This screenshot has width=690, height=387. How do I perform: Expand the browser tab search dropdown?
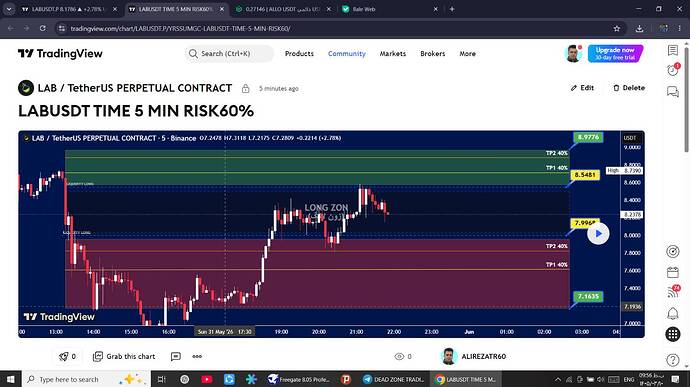8,9
